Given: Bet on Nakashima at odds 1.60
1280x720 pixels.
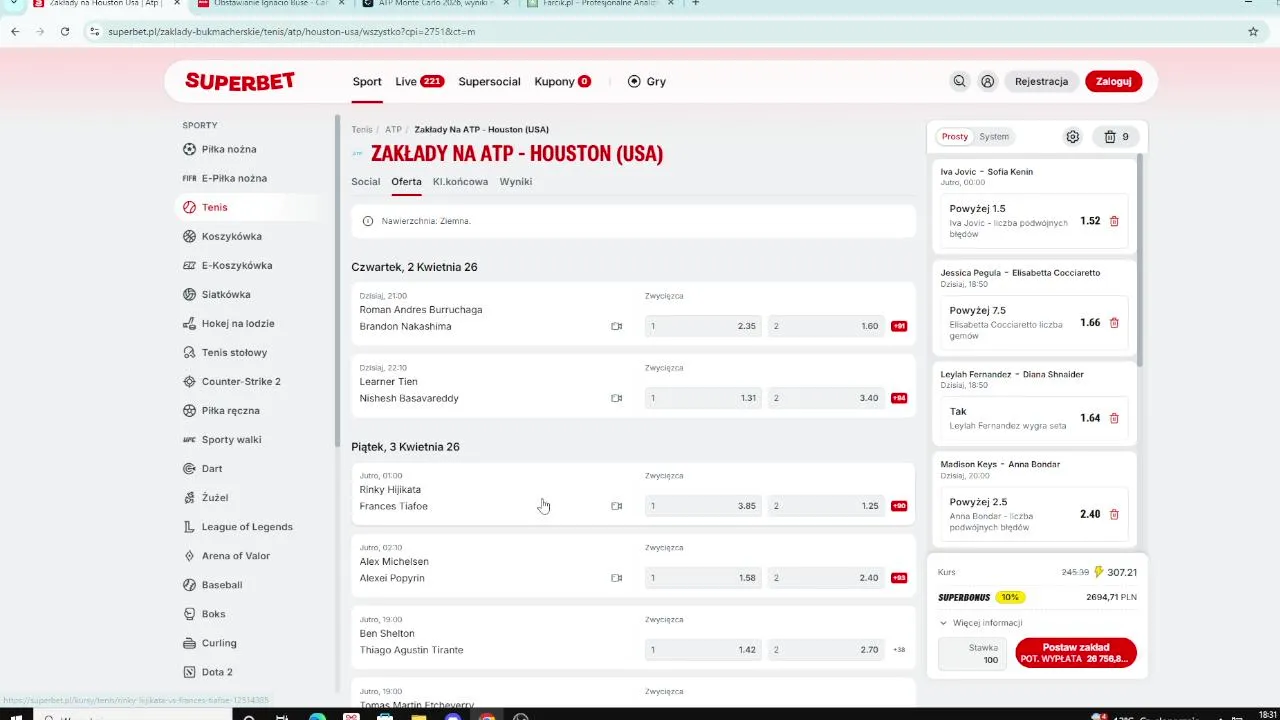Looking at the screenshot, I should click(826, 326).
